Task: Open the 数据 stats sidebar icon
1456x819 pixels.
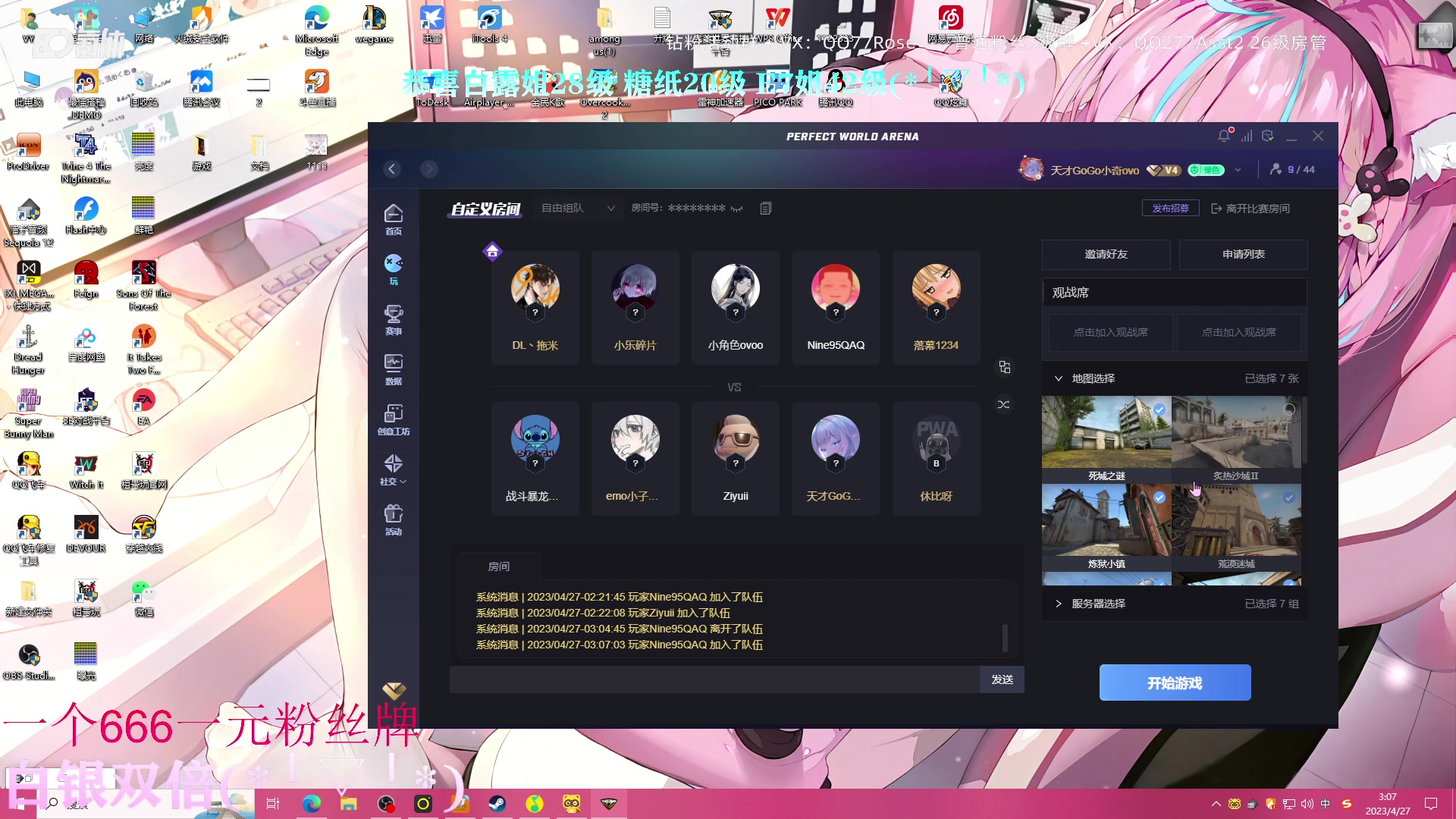Action: point(394,370)
